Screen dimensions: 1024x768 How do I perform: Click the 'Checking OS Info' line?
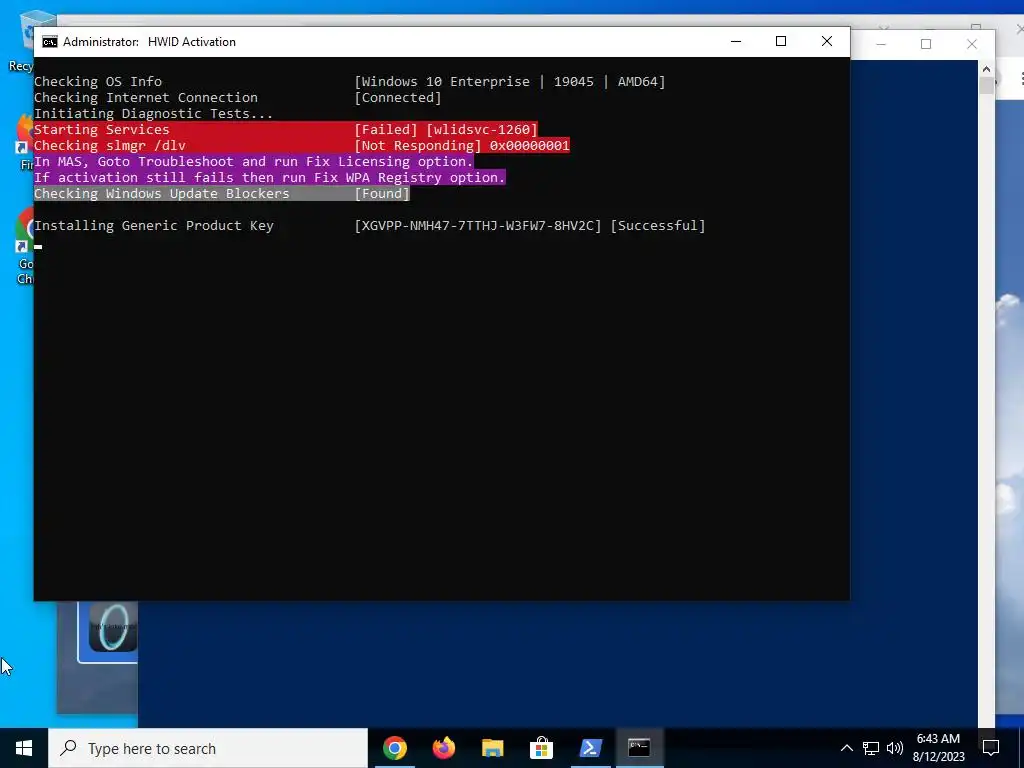(x=98, y=82)
